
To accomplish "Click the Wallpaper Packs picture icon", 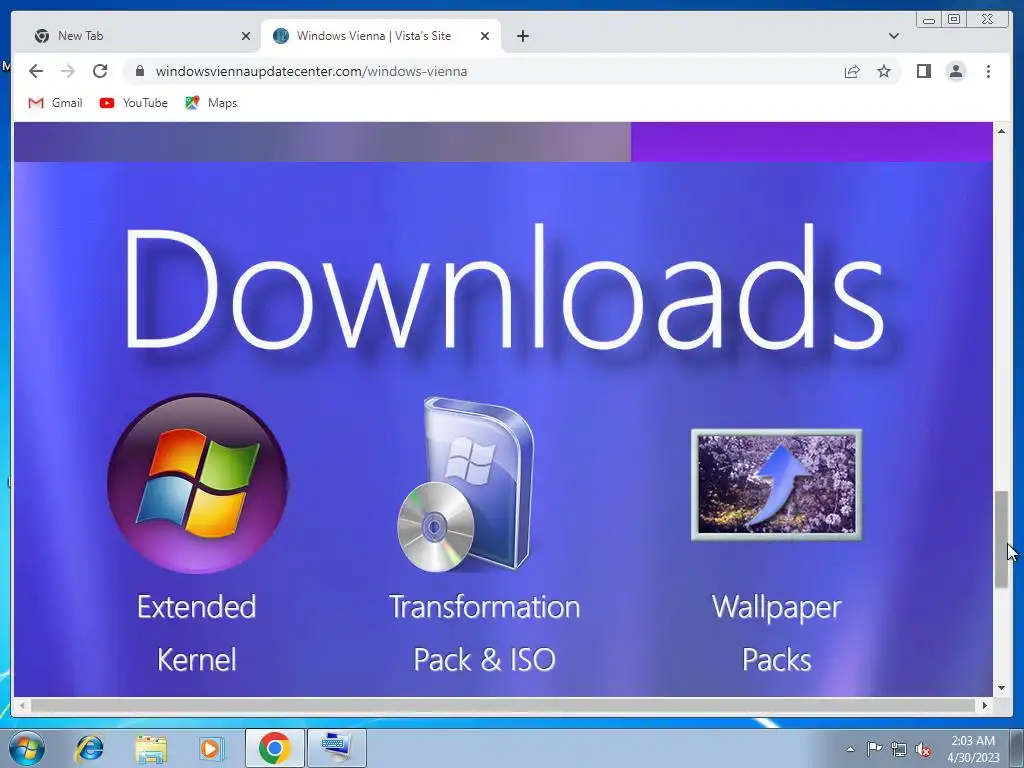I will (x=776, y=484).
